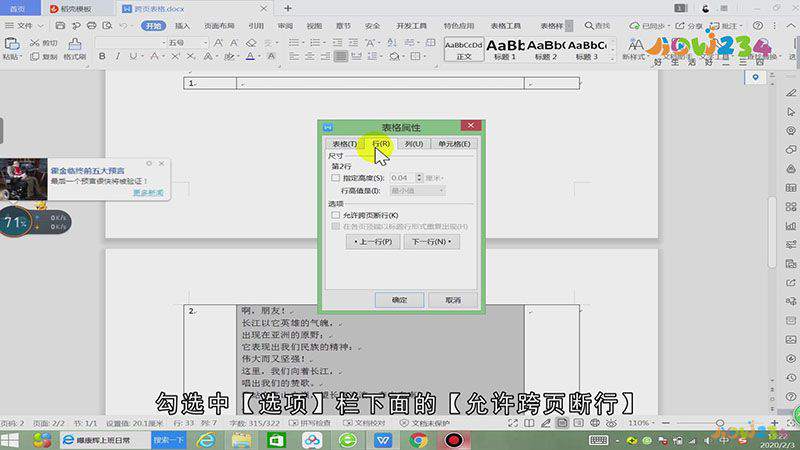Viewport: 800px width, 450px height.
Task: Click the 上一行(P) button
Action: point(373,242)
